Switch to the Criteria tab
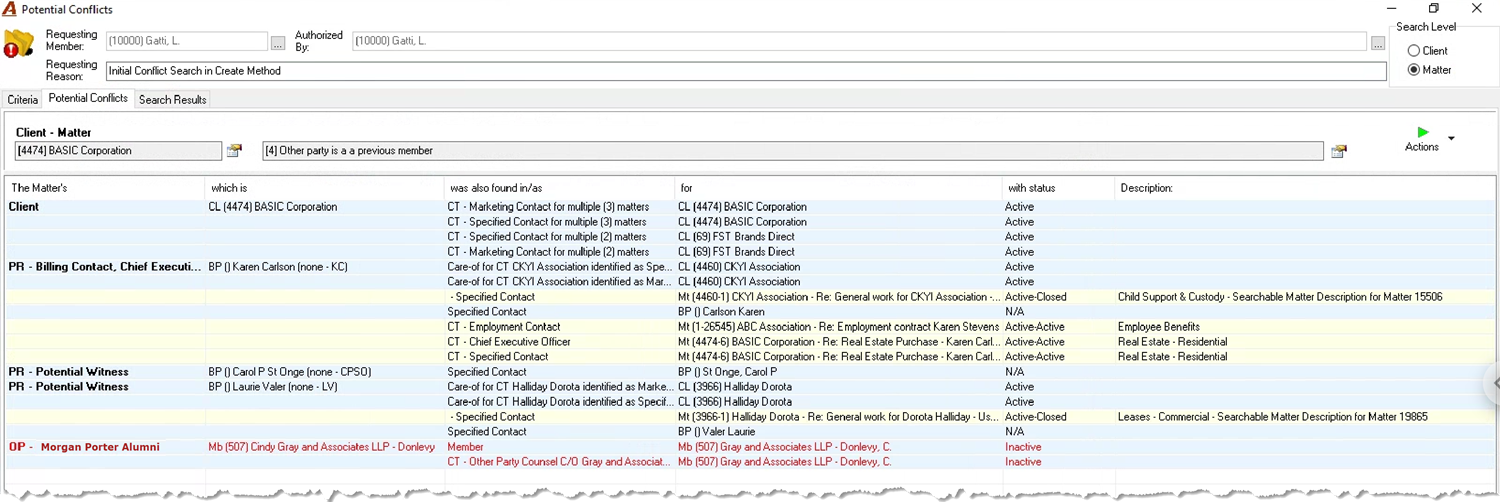 point(22,100)
